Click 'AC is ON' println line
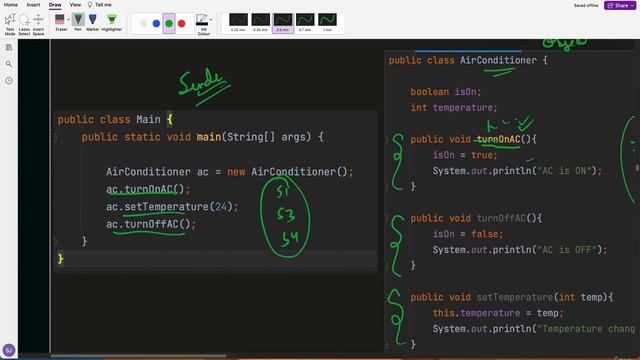This screenshot has height=360, width=640. (517, 171)
